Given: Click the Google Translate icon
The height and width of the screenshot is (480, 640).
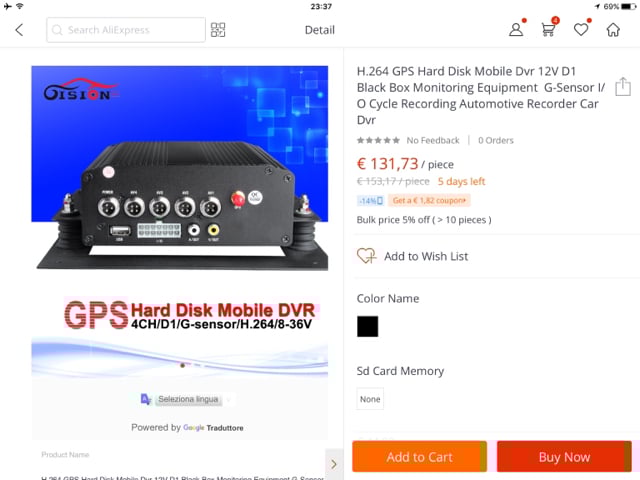Looking at the screenshot, I should coord(145,399).
